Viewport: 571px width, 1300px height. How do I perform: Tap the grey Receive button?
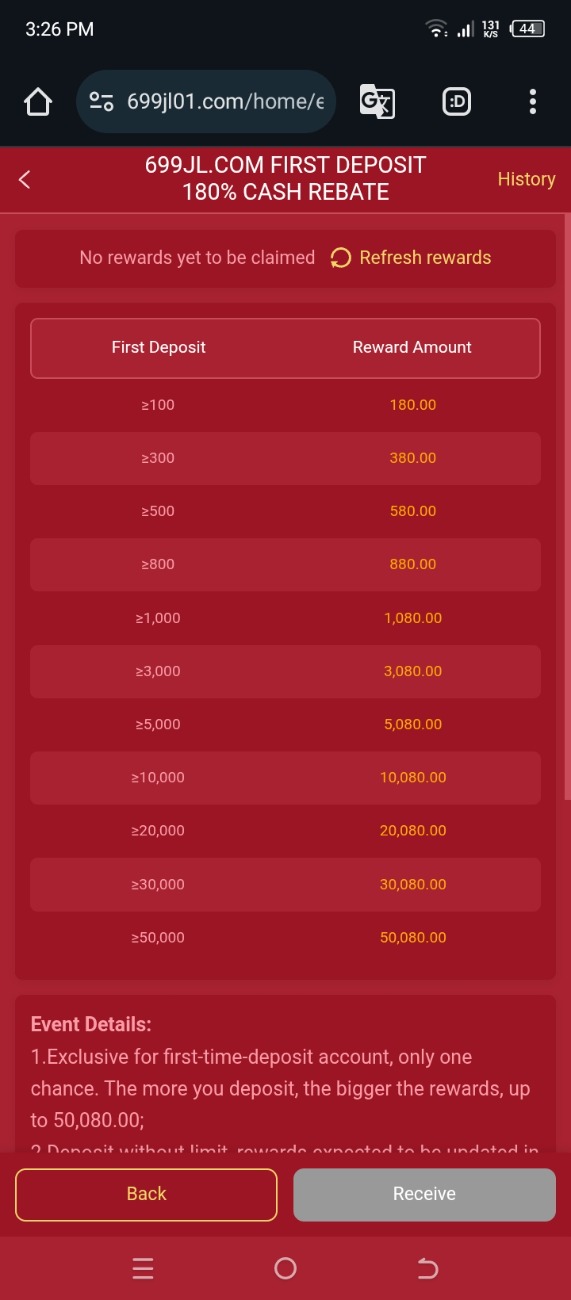tap(424, 1194)
